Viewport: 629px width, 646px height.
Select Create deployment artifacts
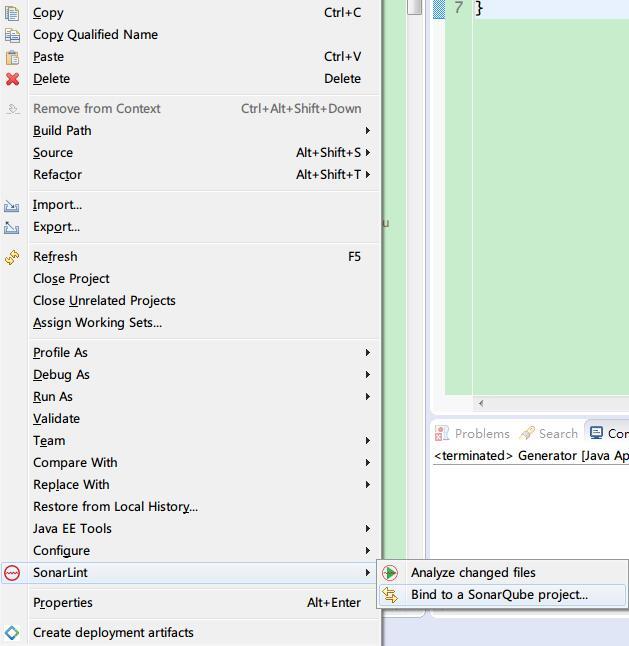pos(190,633)
